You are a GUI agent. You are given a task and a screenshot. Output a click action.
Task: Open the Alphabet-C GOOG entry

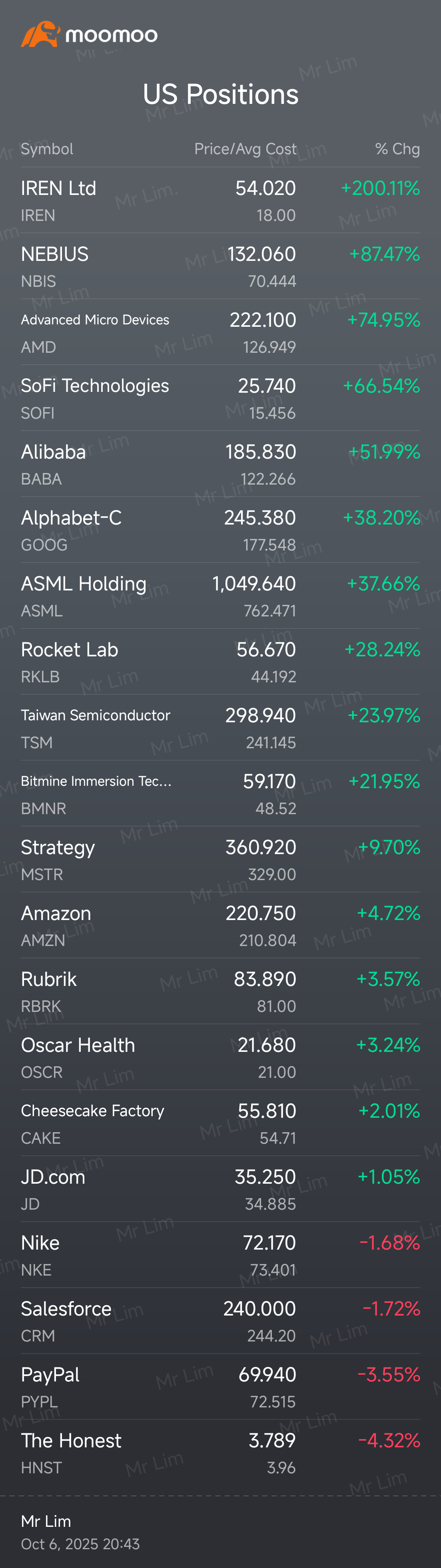220,530
